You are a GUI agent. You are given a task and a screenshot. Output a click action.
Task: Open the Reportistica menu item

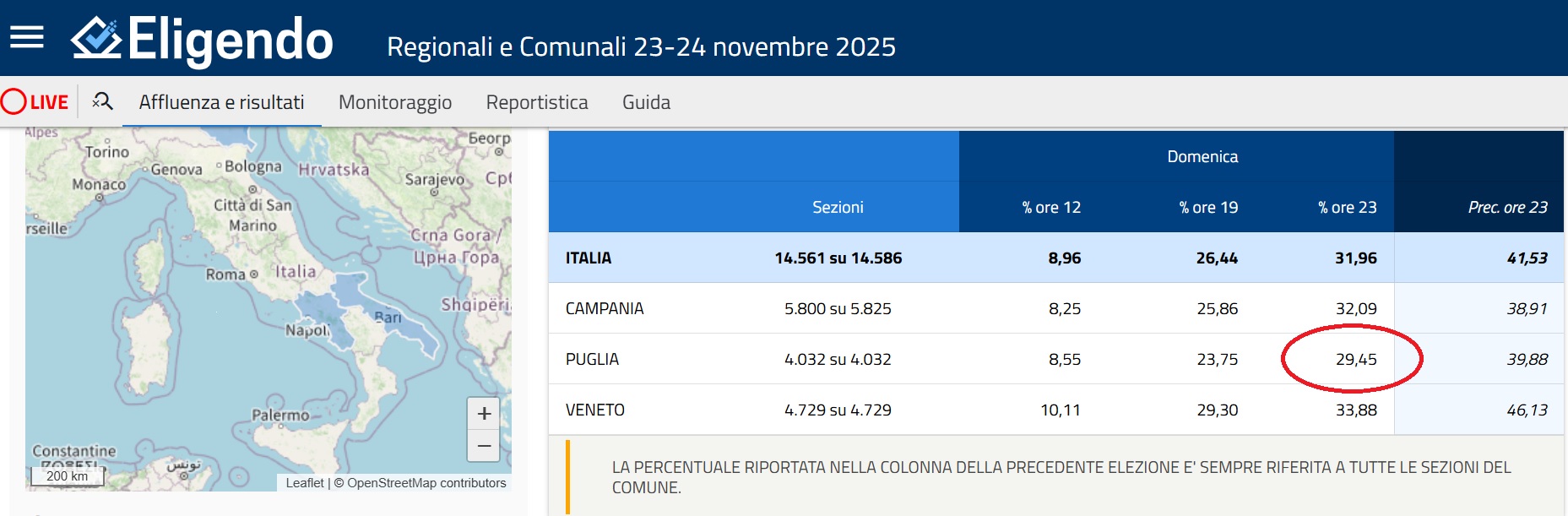(x=537, y=102)
